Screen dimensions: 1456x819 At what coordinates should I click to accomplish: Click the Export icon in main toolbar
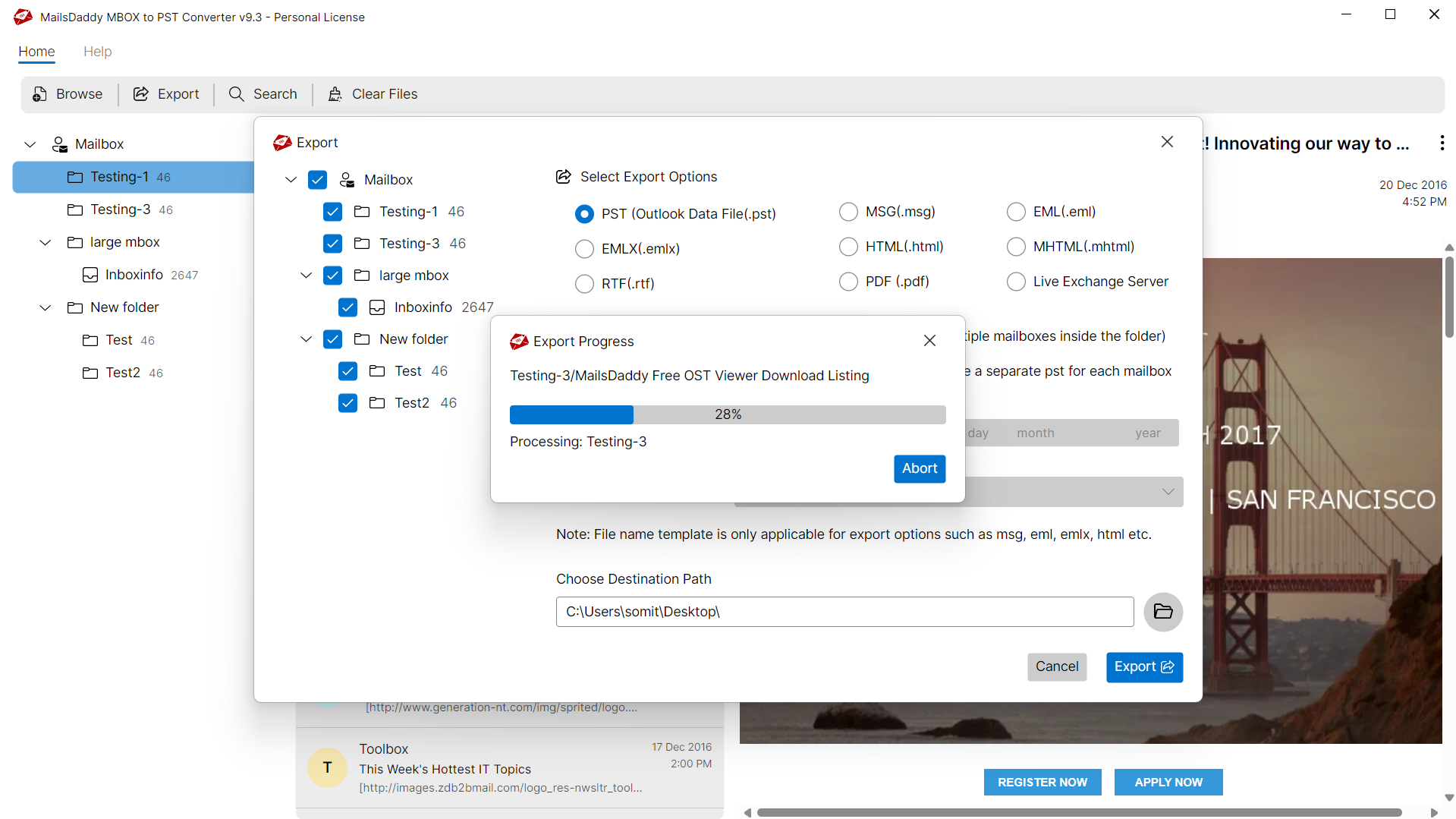[x=141, y=94]
